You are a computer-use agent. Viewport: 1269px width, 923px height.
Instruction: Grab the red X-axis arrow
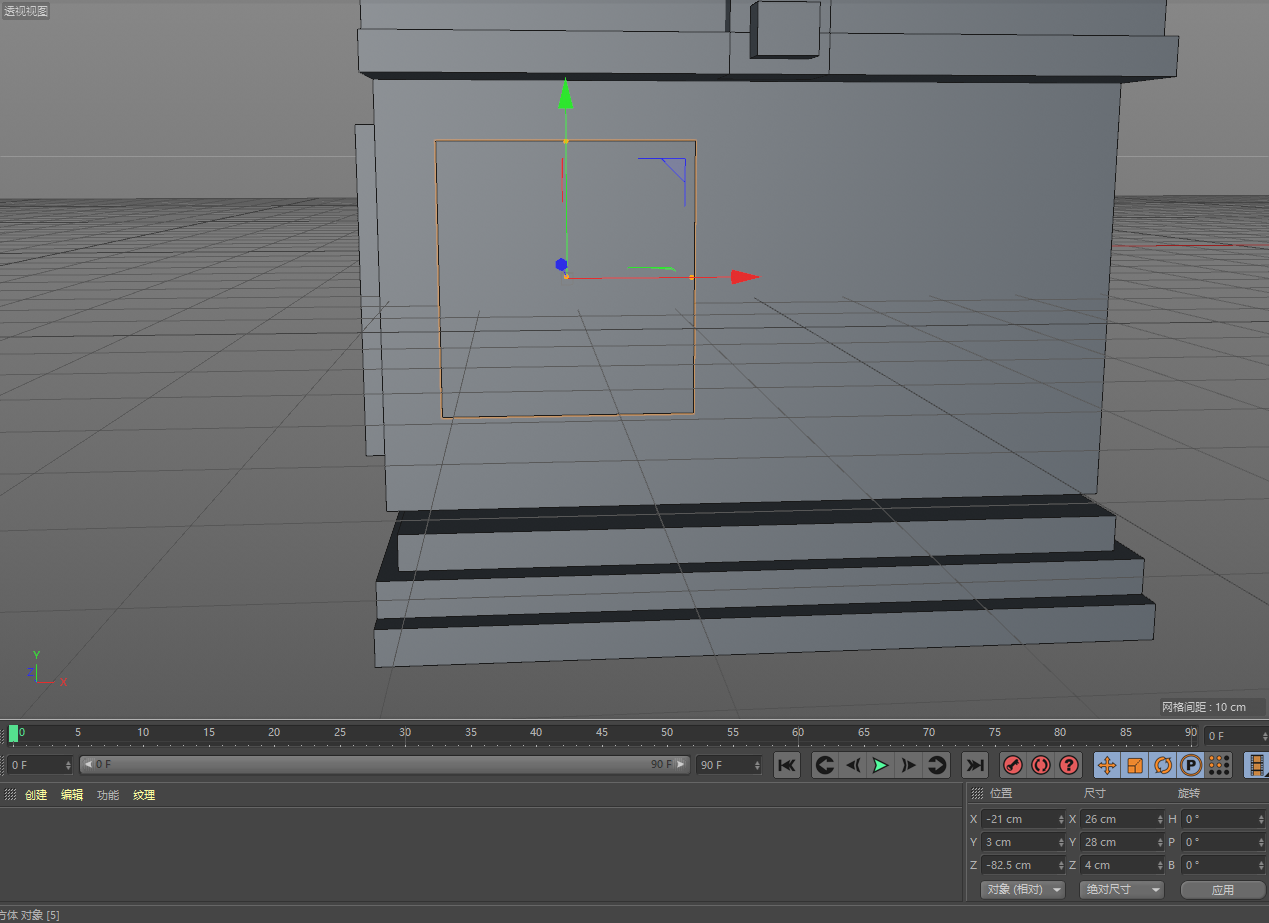tap(746, 277)
